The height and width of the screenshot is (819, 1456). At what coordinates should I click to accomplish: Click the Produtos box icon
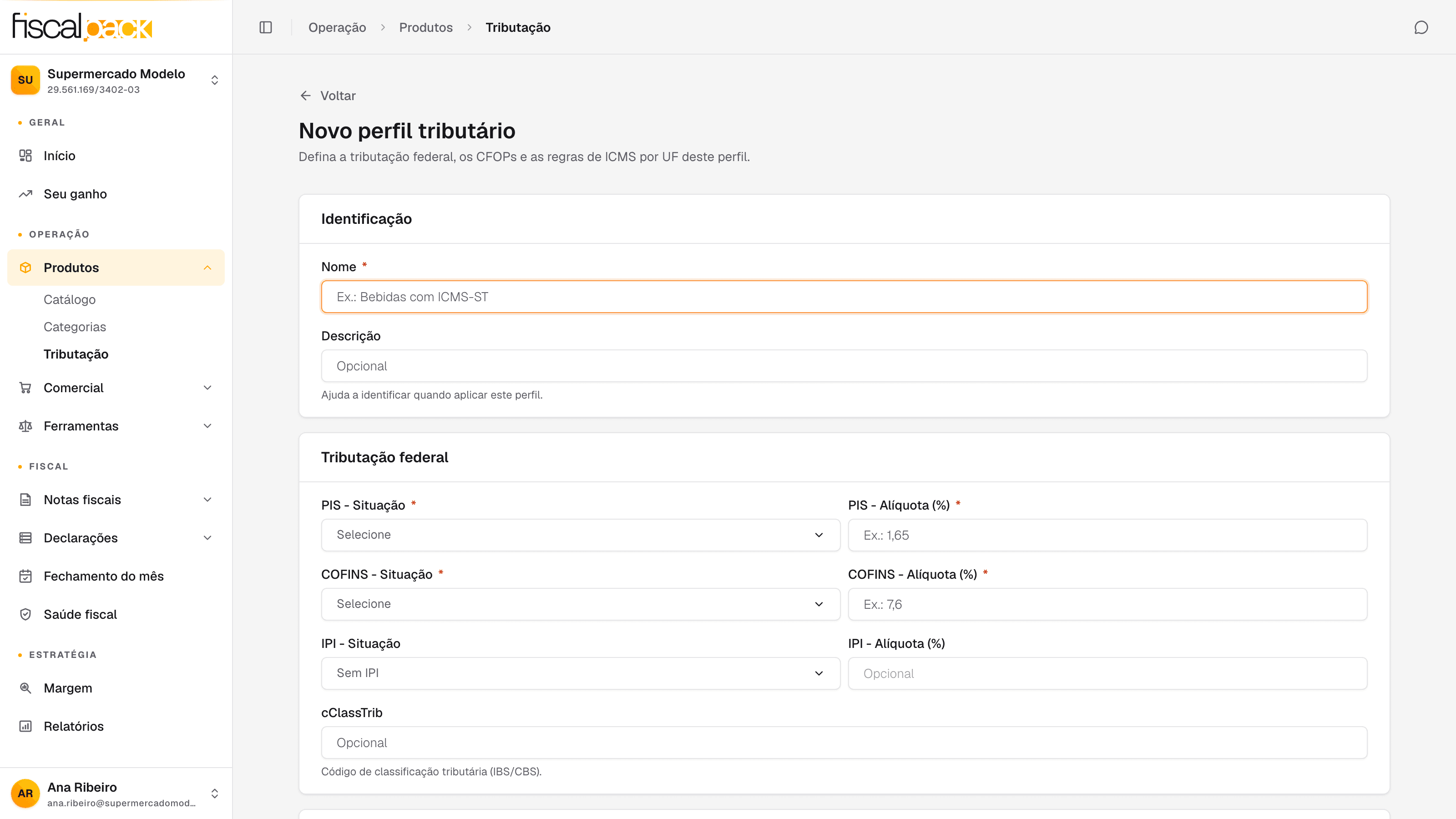(25, 268)
